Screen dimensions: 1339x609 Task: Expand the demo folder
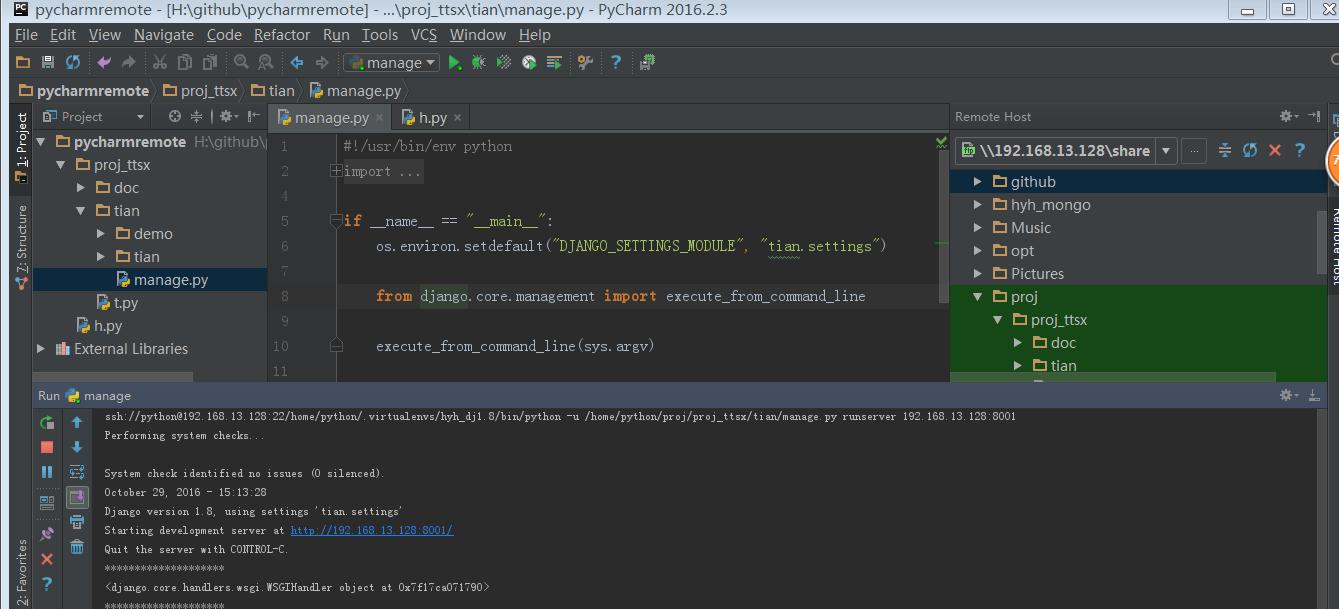click(x=101, y=234)
